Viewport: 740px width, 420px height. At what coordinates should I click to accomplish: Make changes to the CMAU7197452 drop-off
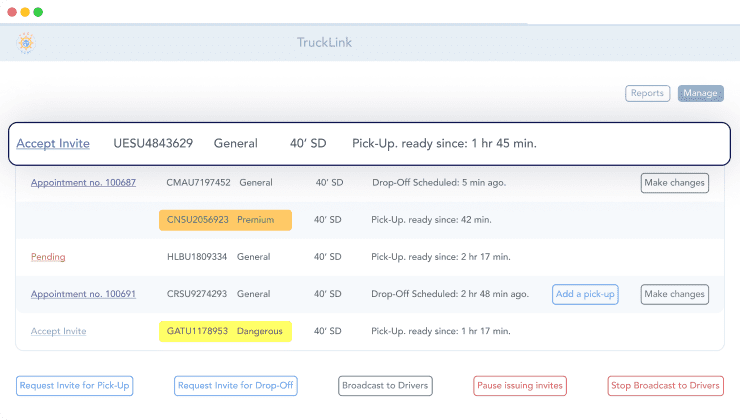(x=674, y=183)
